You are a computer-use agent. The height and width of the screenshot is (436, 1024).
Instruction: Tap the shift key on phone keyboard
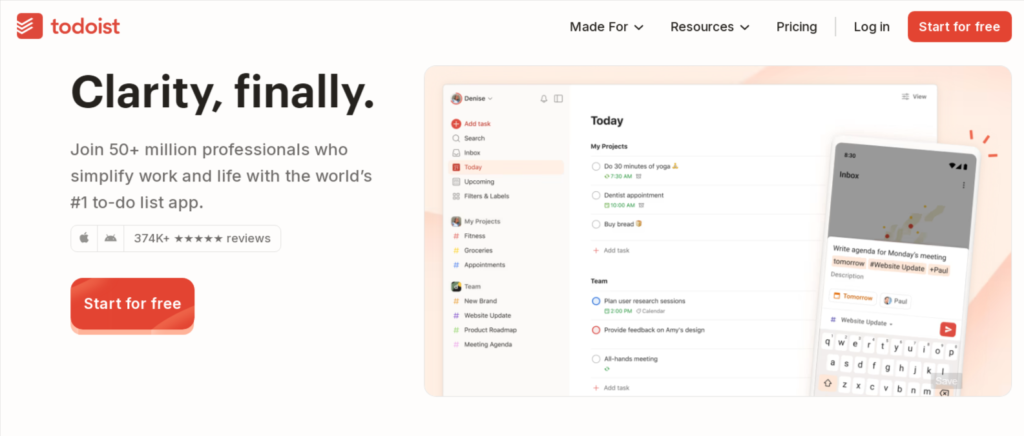828,383
